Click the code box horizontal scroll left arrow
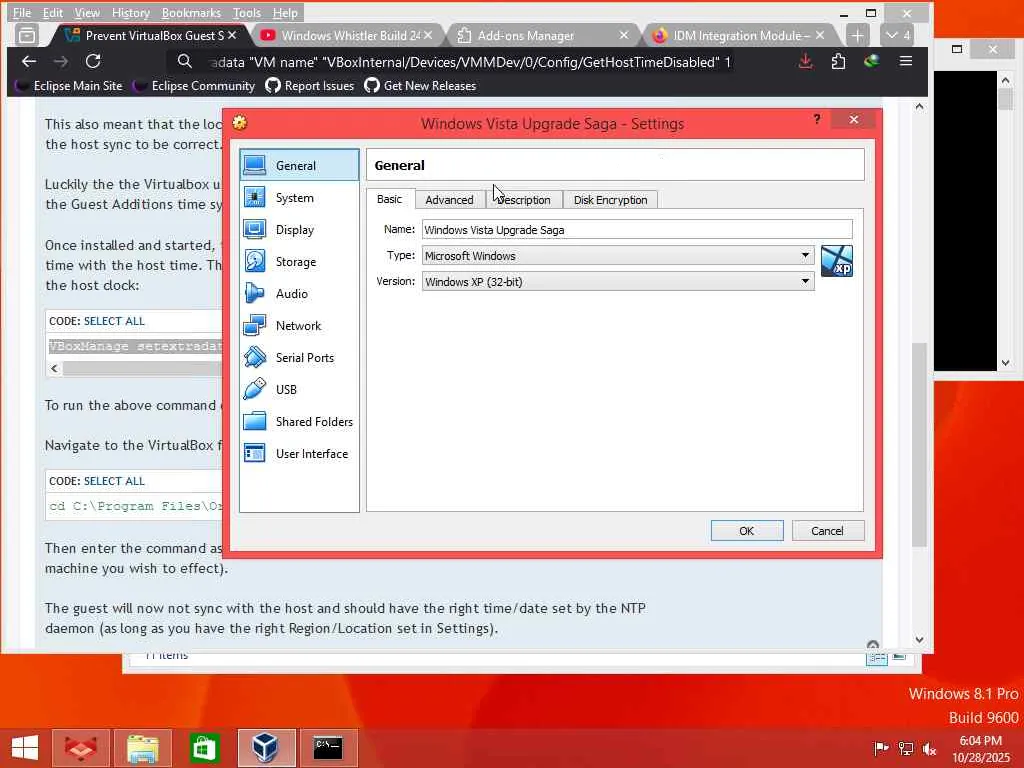This screenshot has height=768, width=1024. (55, 368)
